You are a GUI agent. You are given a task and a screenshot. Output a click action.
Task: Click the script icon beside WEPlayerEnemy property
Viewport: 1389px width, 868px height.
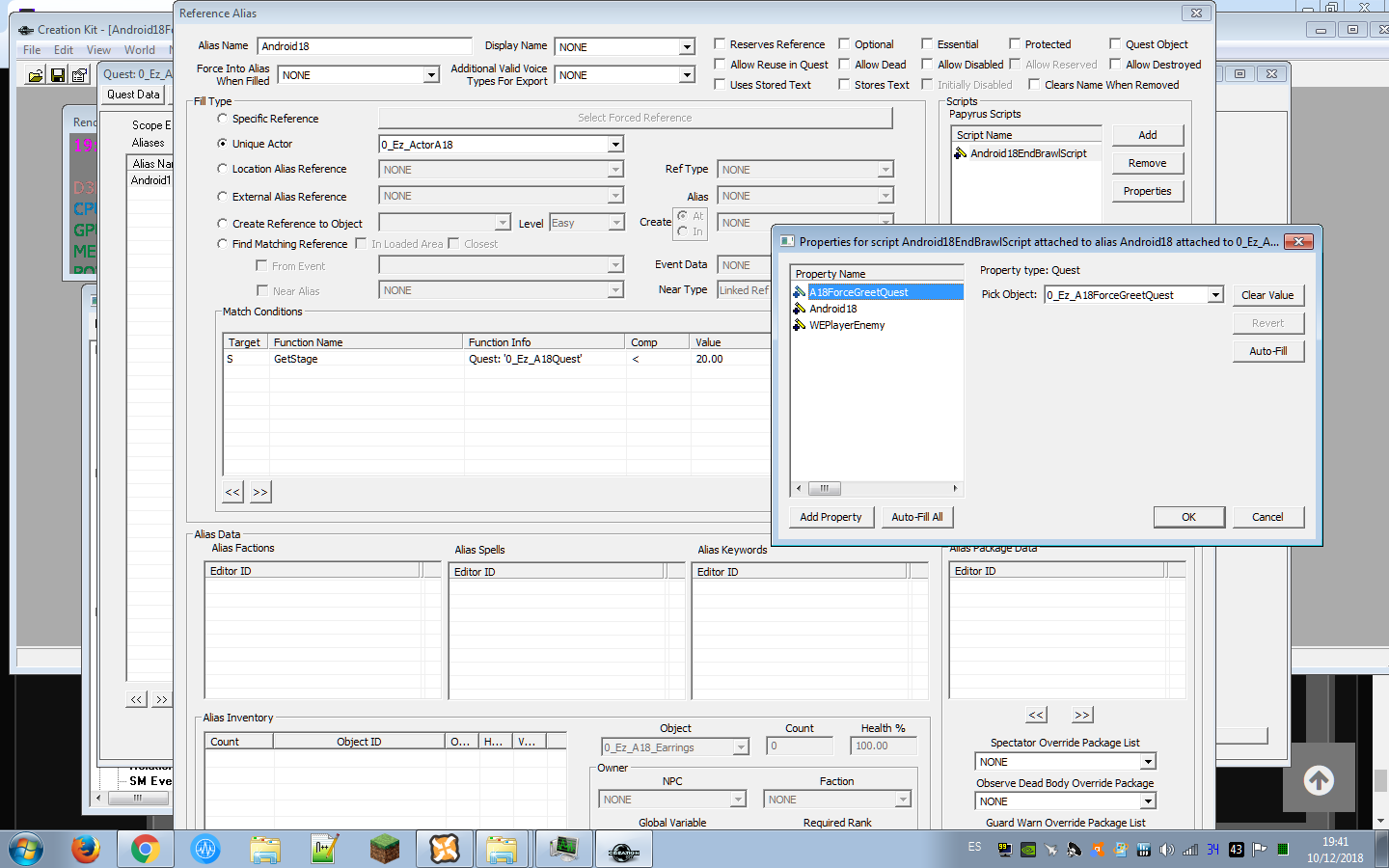coord(799,325)
